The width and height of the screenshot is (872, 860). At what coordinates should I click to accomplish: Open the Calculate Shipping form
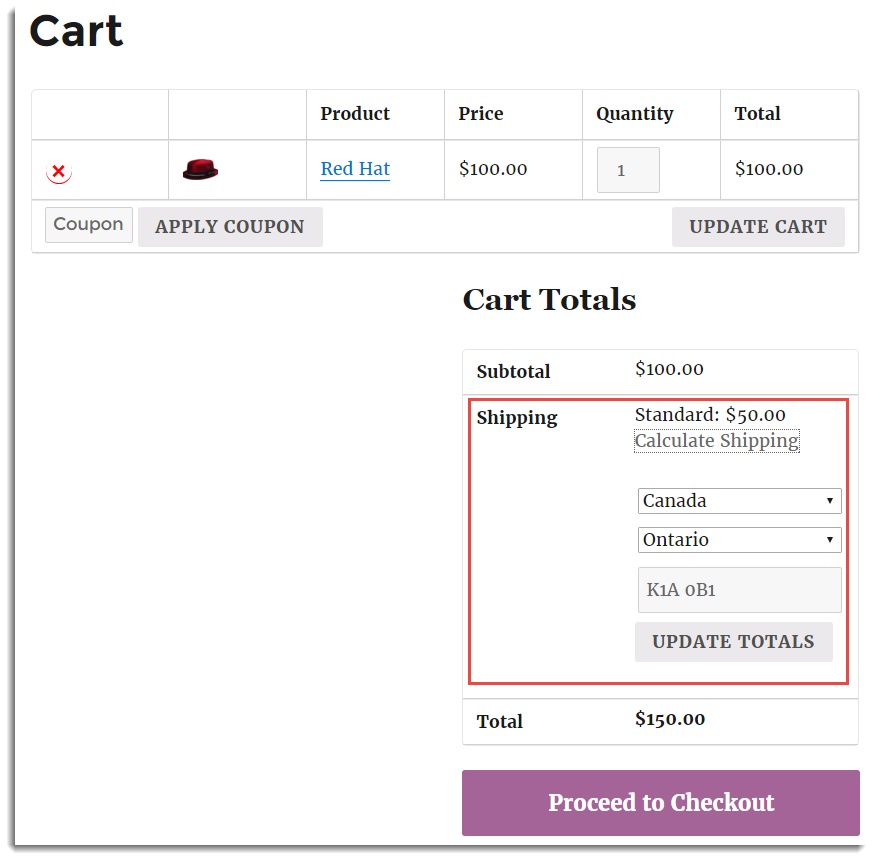pos(716,440)
